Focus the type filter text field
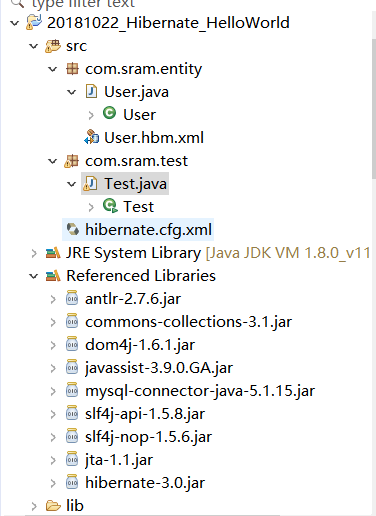Image resolution: width=376 pixels, height=516 pixels. (x=187, y=4)
